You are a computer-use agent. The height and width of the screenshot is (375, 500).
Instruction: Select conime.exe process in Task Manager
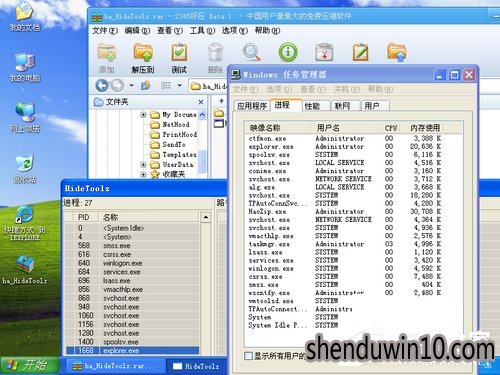click(345, 171)
